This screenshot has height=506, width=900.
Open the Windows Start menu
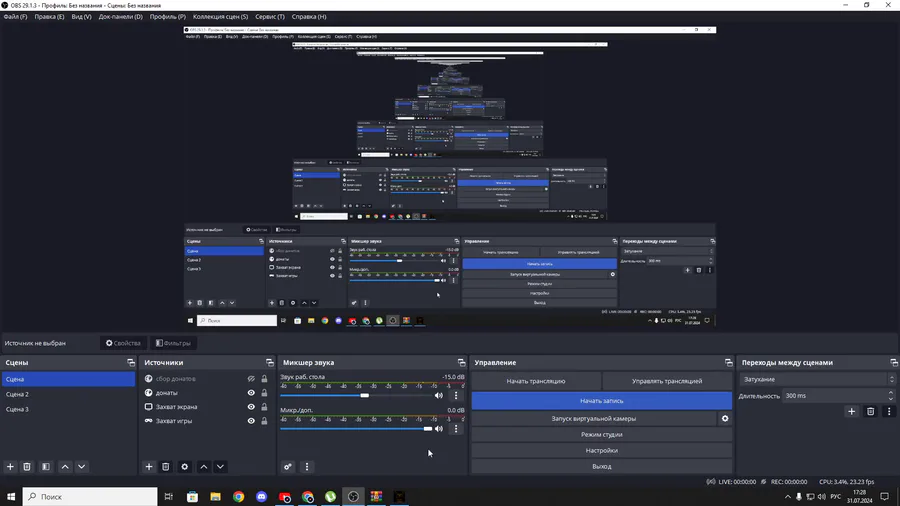11,497
